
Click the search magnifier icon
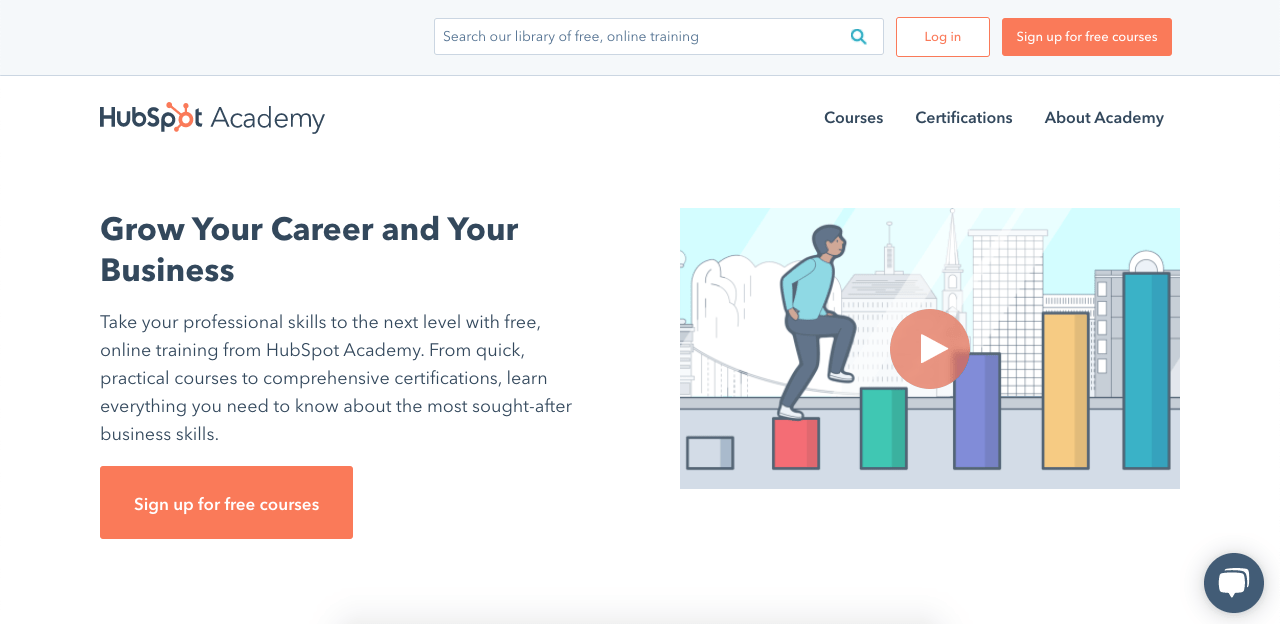[858, 37]
